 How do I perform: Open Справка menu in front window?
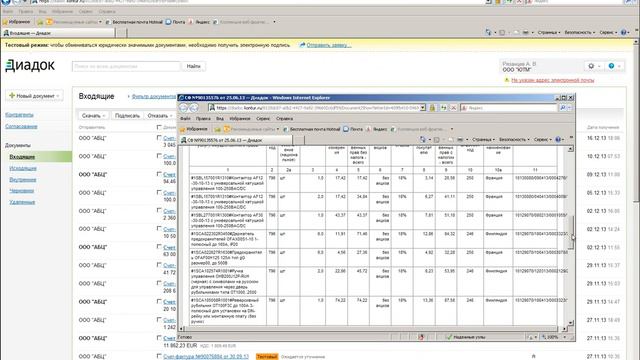coord(284,118)
